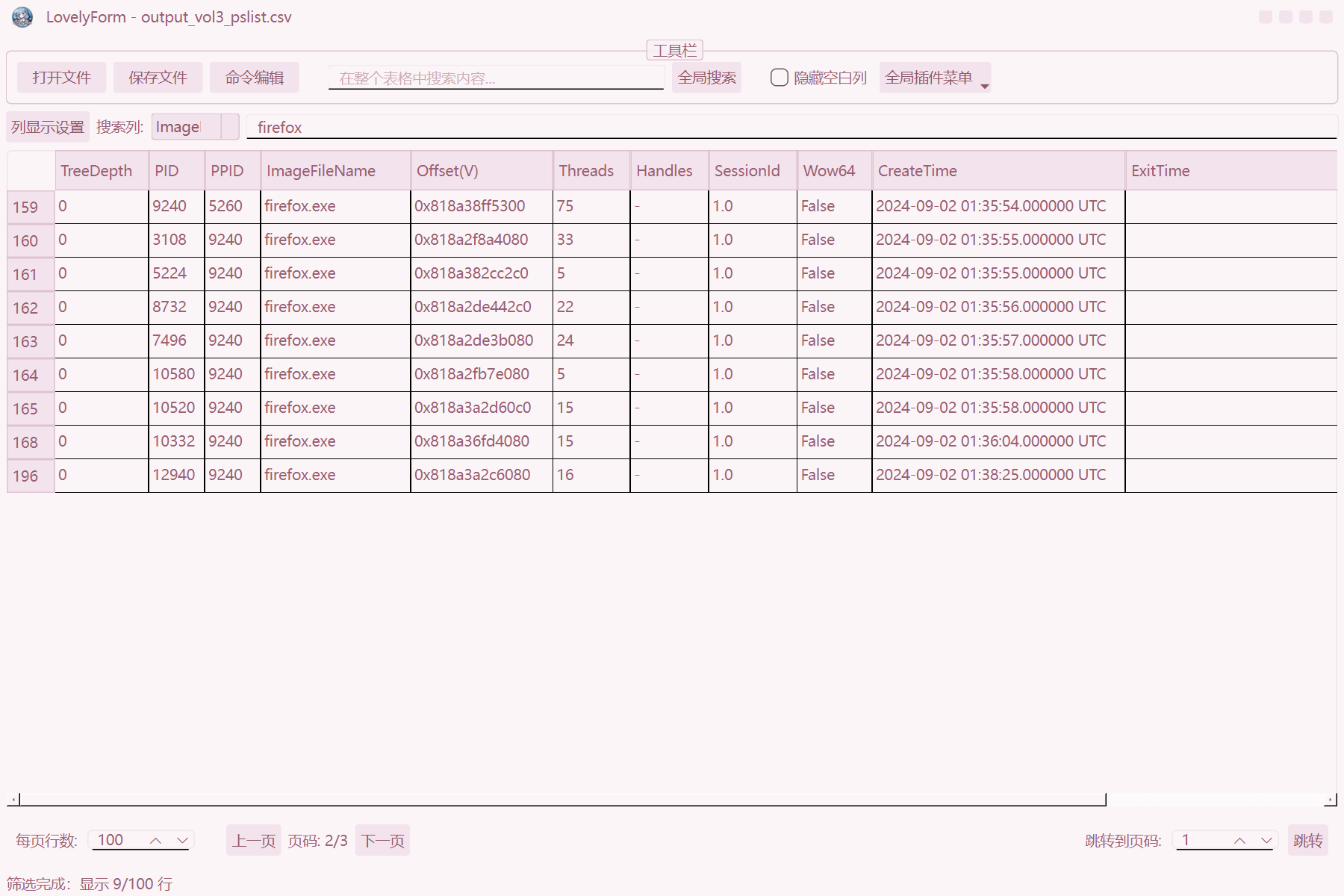The height and width of the screenshot is (896, 1344).
Task: Click the 打开文件 button
Action: 61,78
